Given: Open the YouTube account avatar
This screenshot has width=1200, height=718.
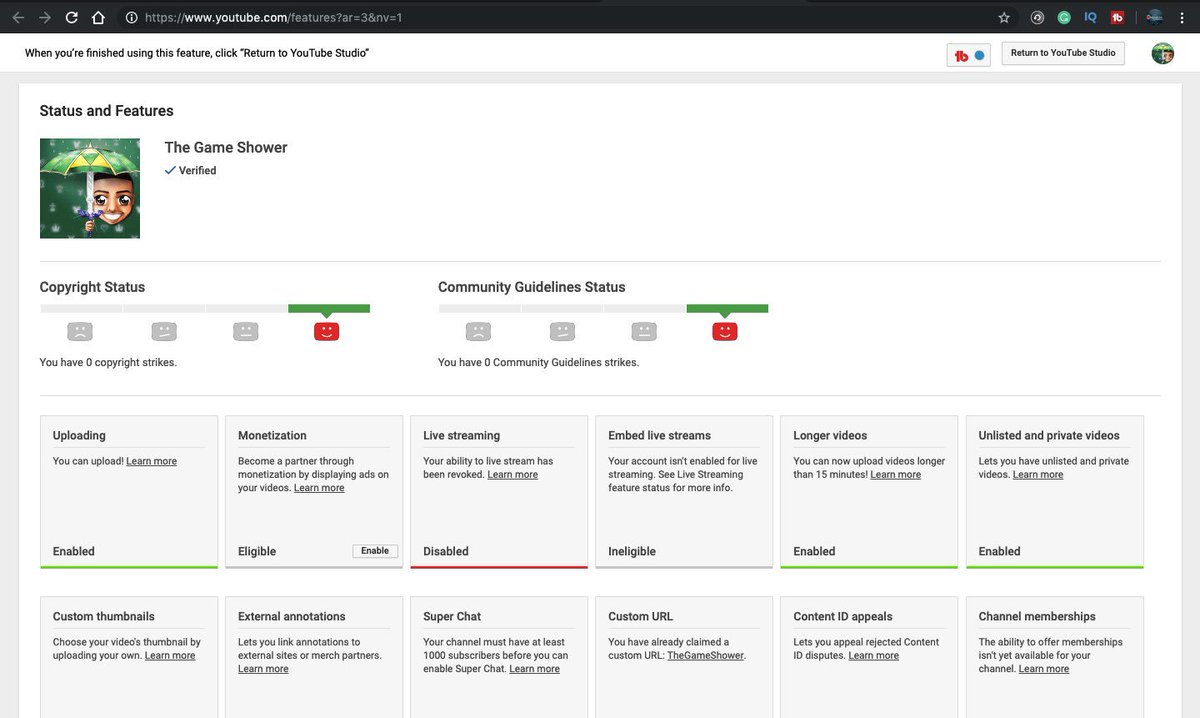Looking at the screenshot, I should click(1162, 53).
